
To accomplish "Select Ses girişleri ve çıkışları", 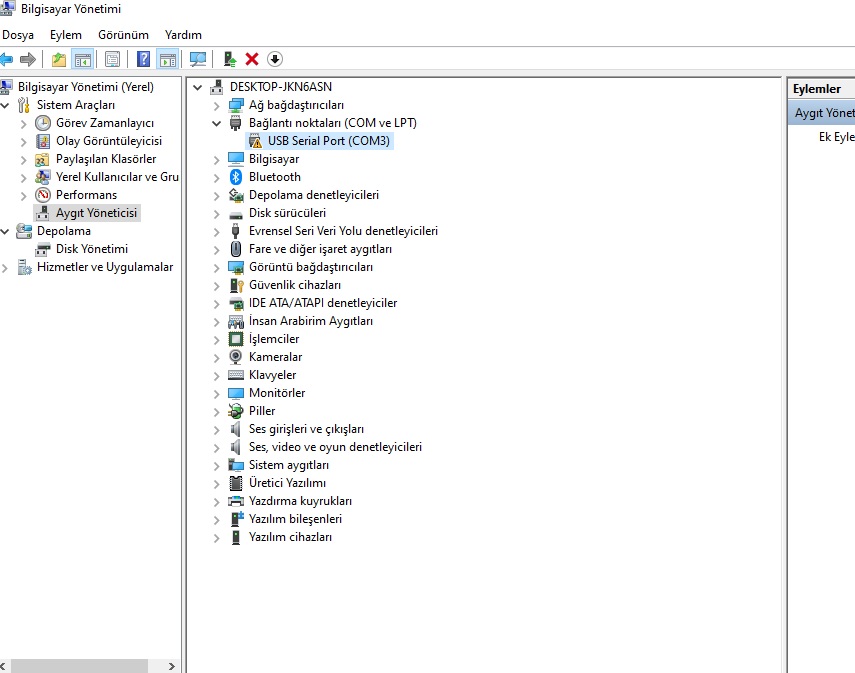I will pos(306,429).
